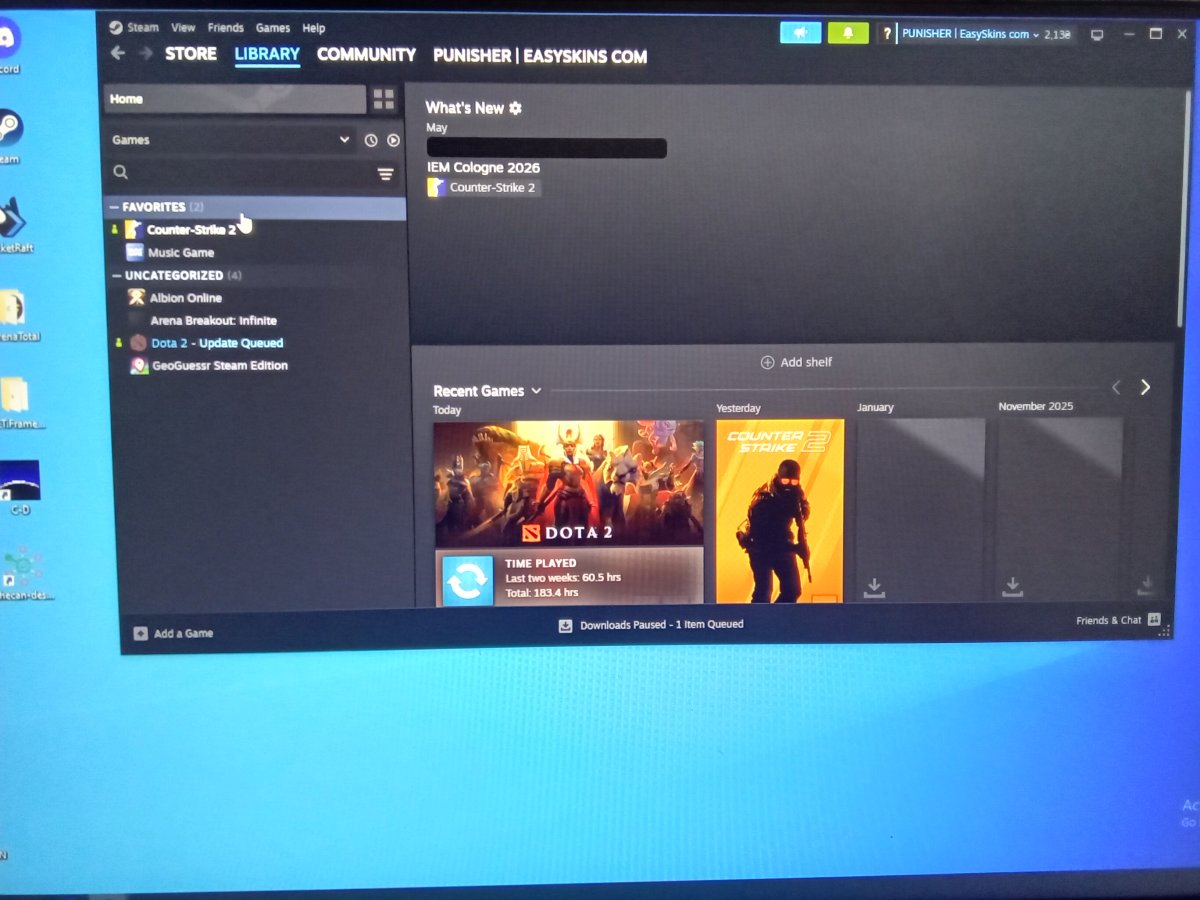This screenshot has width=1200, height=900.
Task: Select GeoGuessr Steam Edition in the list
Action: click(220, 366)
